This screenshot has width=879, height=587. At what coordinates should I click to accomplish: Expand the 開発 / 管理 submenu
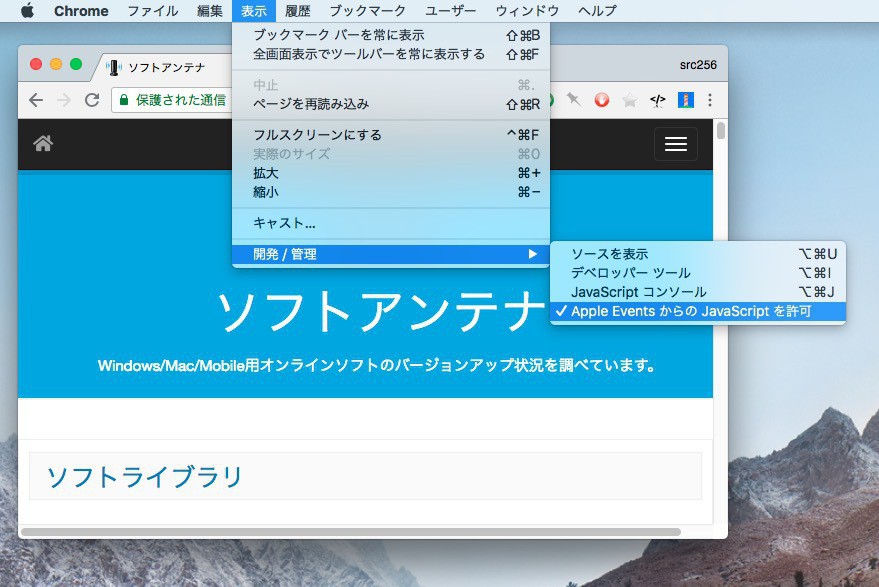coord(391,255)
